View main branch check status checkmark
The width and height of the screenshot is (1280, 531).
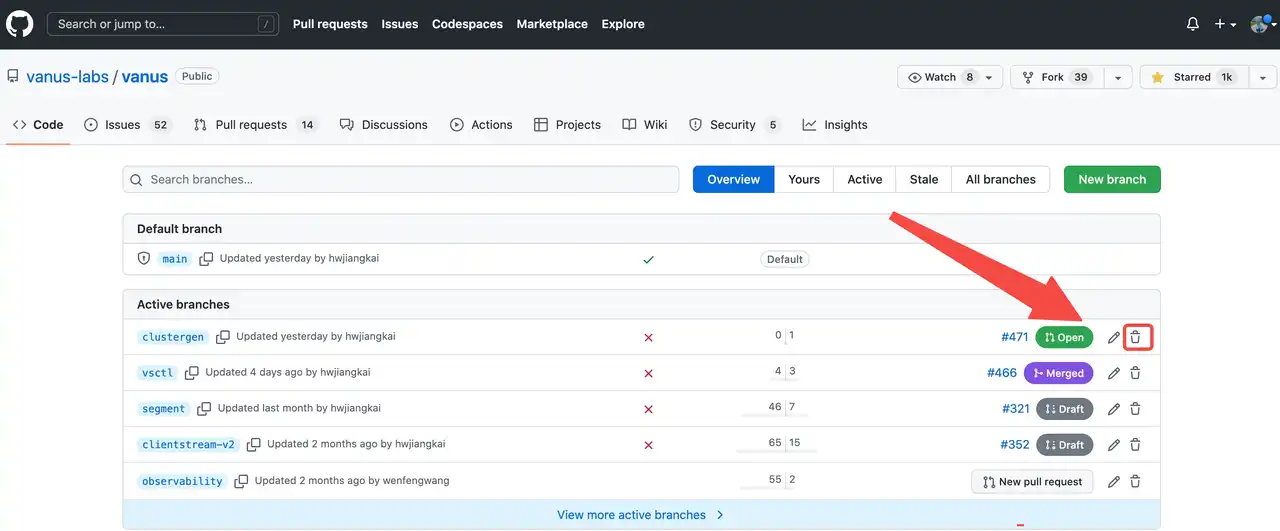[x=648, y=259]
